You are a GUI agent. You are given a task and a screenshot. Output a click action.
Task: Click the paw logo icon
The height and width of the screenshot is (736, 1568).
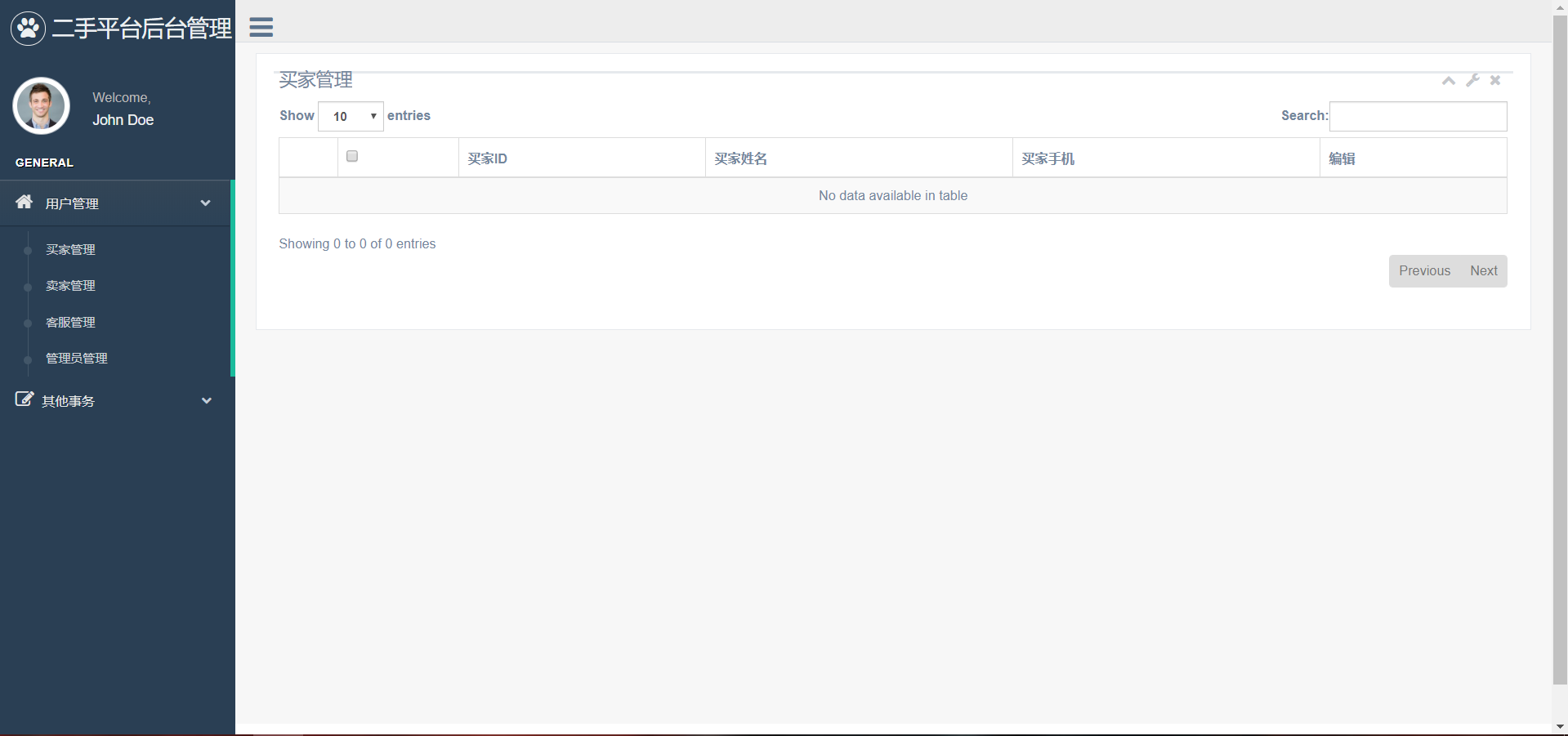click(28, 29)
